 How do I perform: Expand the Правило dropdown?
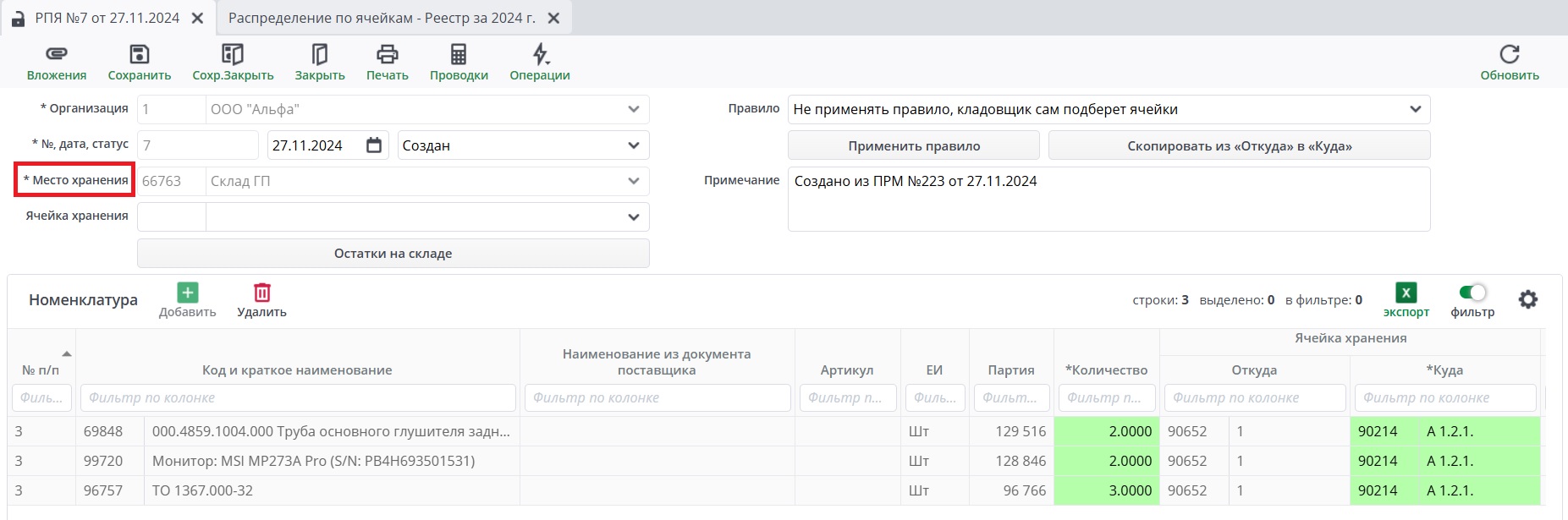(x=1415, y=109)
